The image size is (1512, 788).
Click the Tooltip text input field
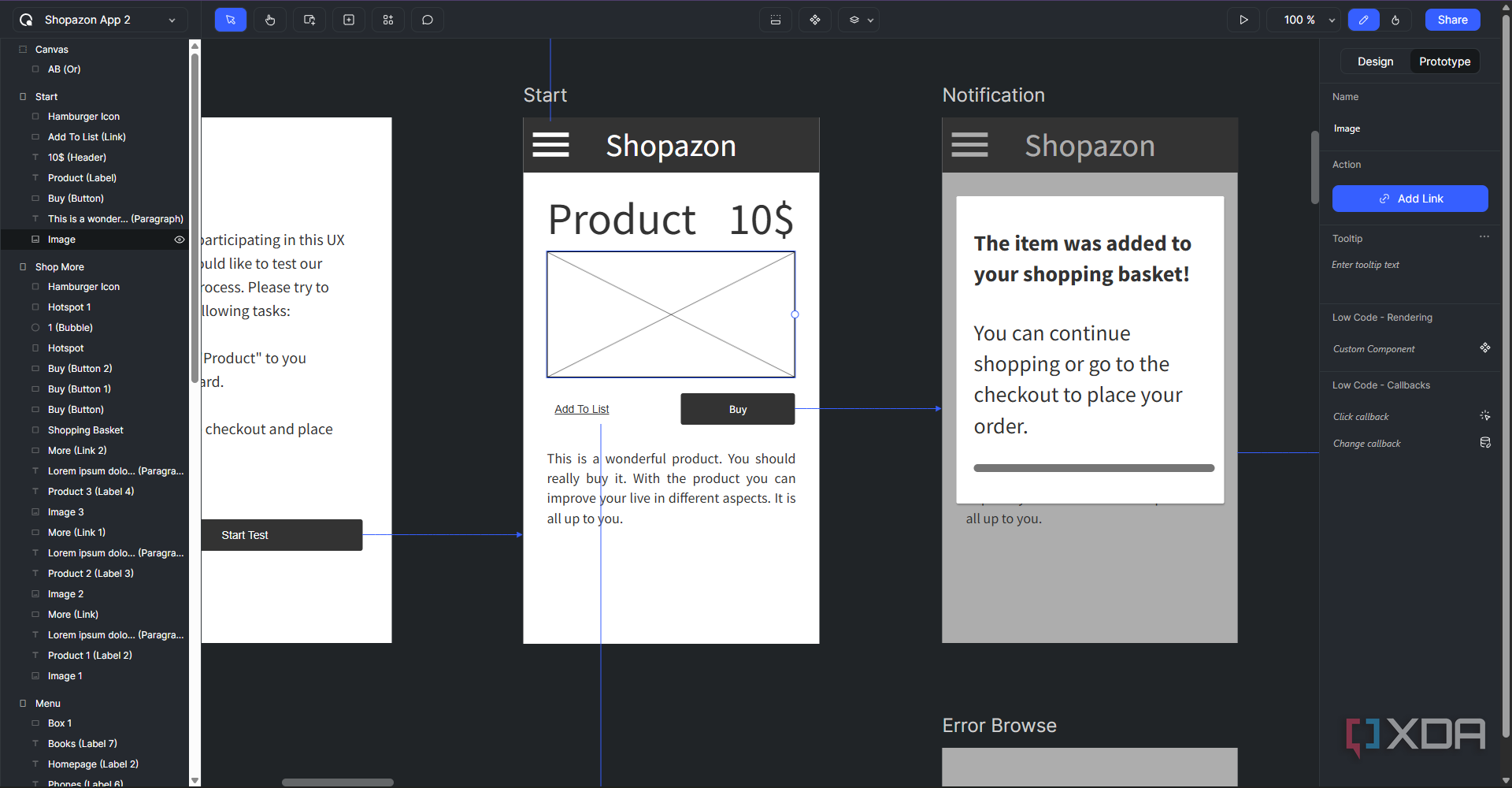(1410, 265)
